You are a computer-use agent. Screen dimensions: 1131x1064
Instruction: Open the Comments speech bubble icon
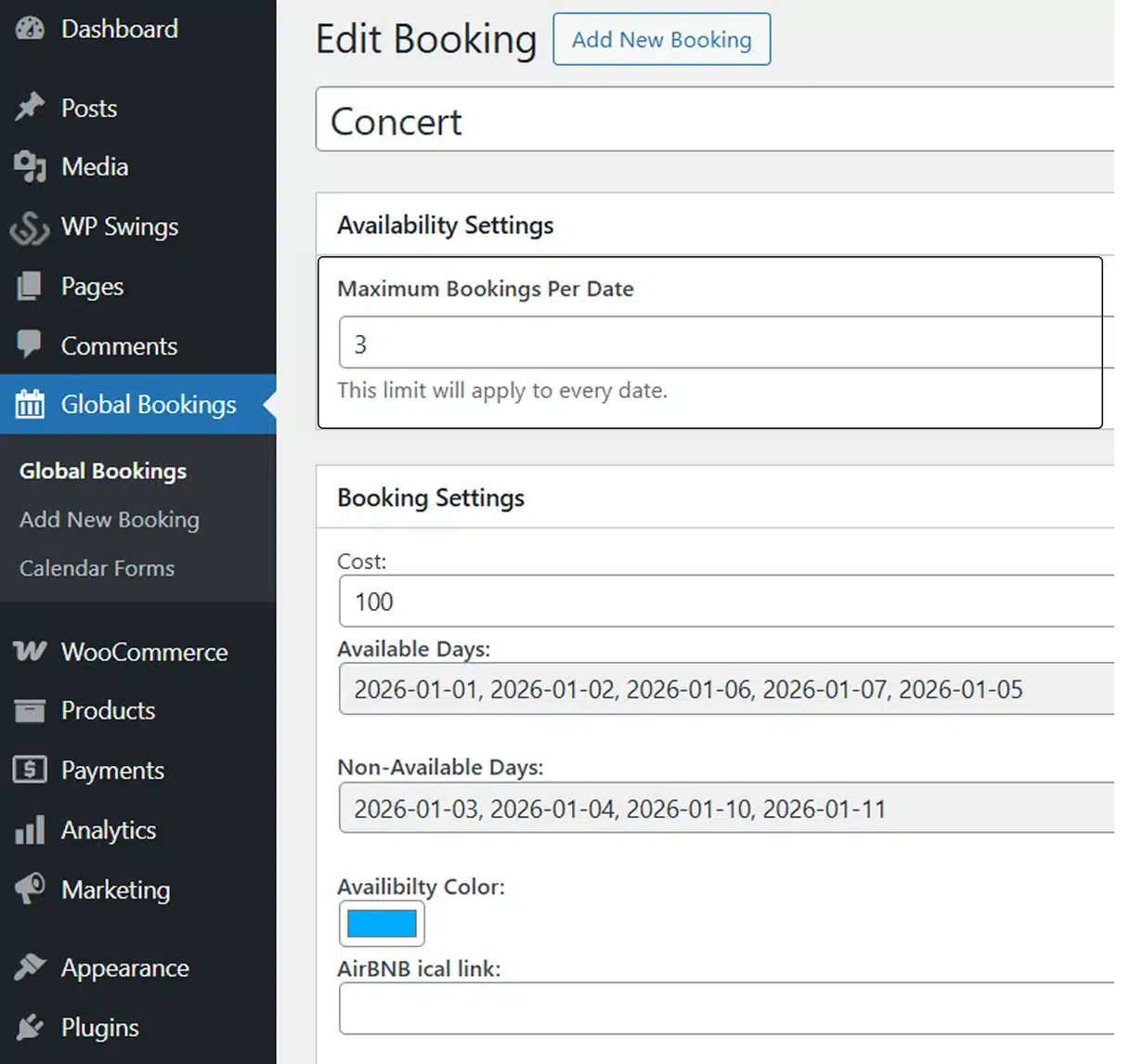pos(30,345)
